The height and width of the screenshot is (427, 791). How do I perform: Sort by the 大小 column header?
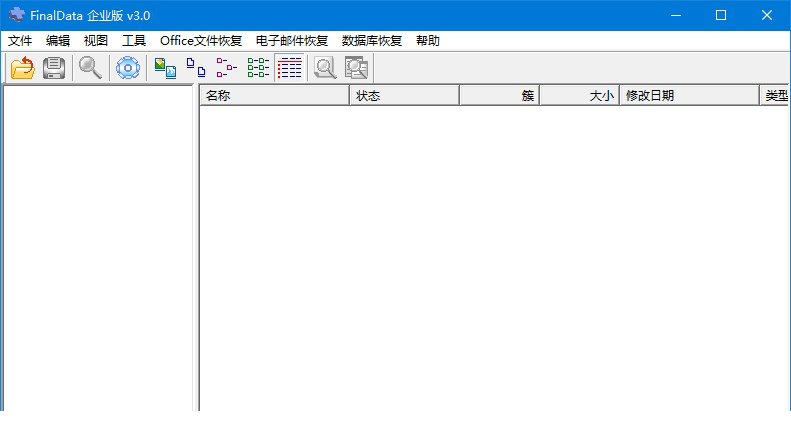pyautogui.click(x=580, y=95)
